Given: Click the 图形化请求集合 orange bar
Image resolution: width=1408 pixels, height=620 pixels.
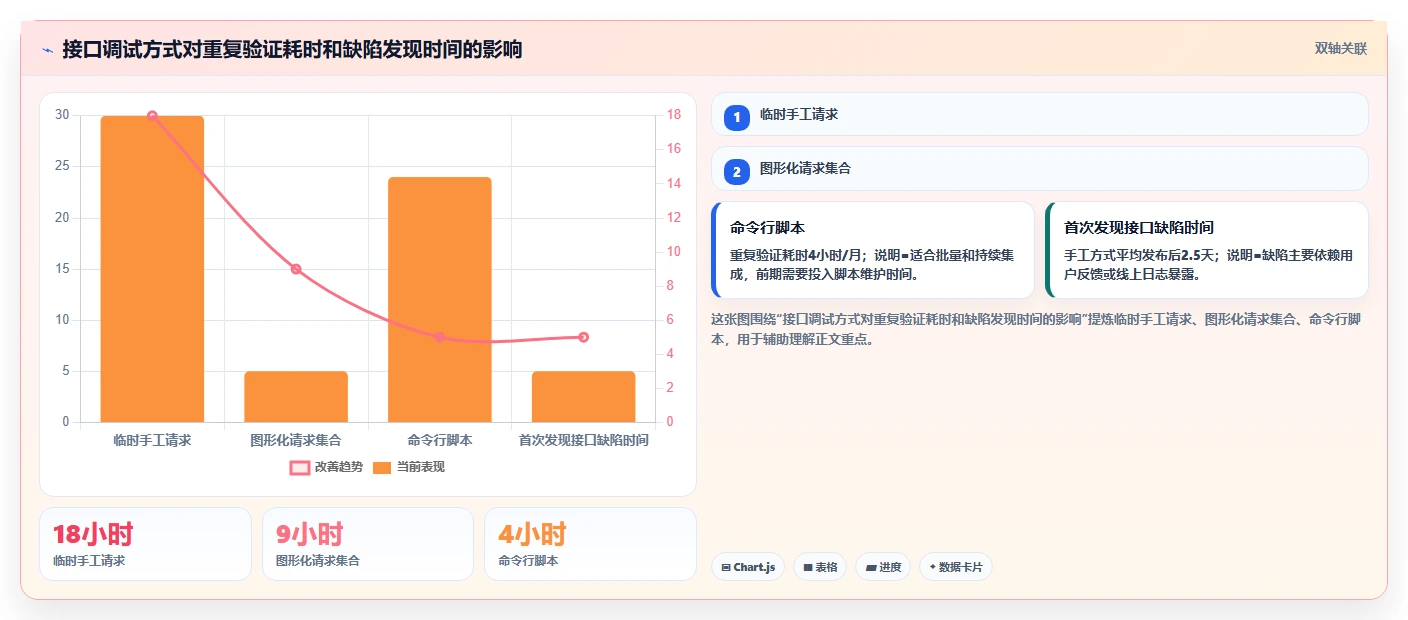Looking at the screenshot, I should (x=296, y=397).
